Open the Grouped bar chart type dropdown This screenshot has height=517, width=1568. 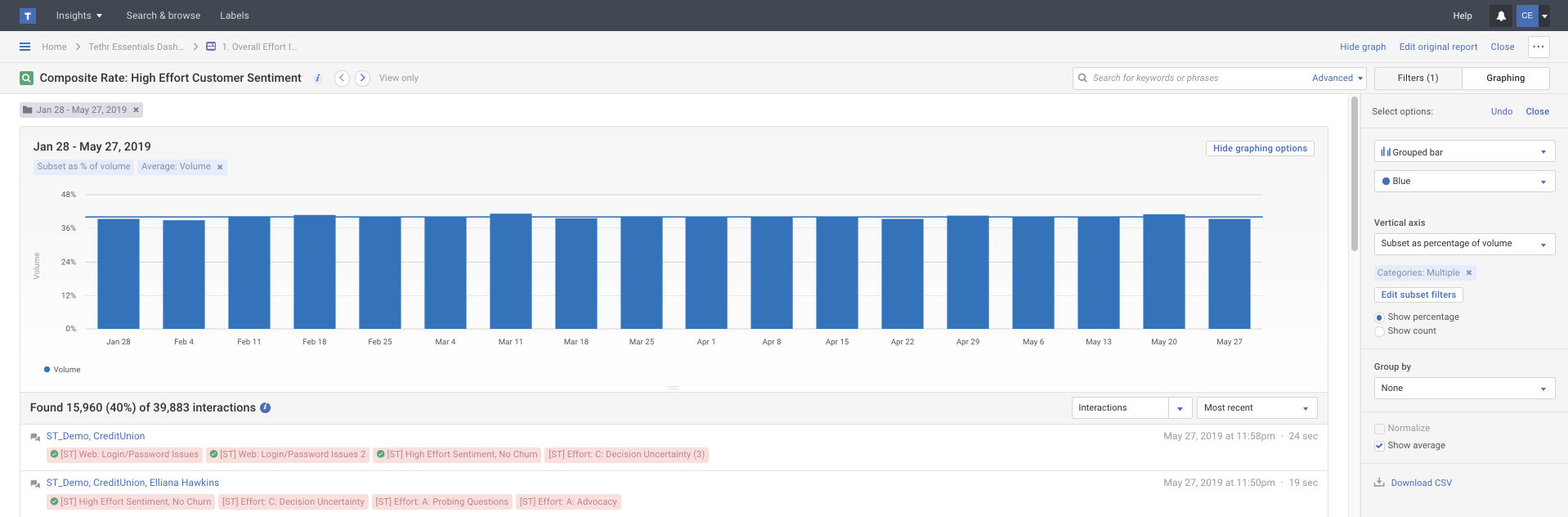(1463, 152)
